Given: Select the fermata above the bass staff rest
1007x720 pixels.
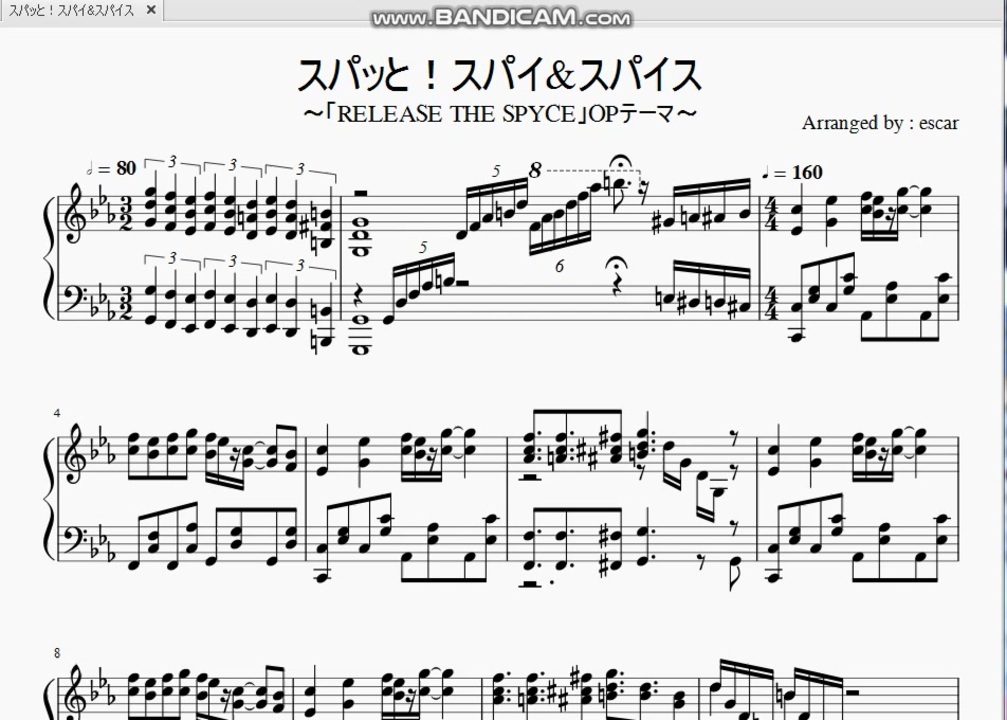Looking at the screenshot, I should 616,264.
